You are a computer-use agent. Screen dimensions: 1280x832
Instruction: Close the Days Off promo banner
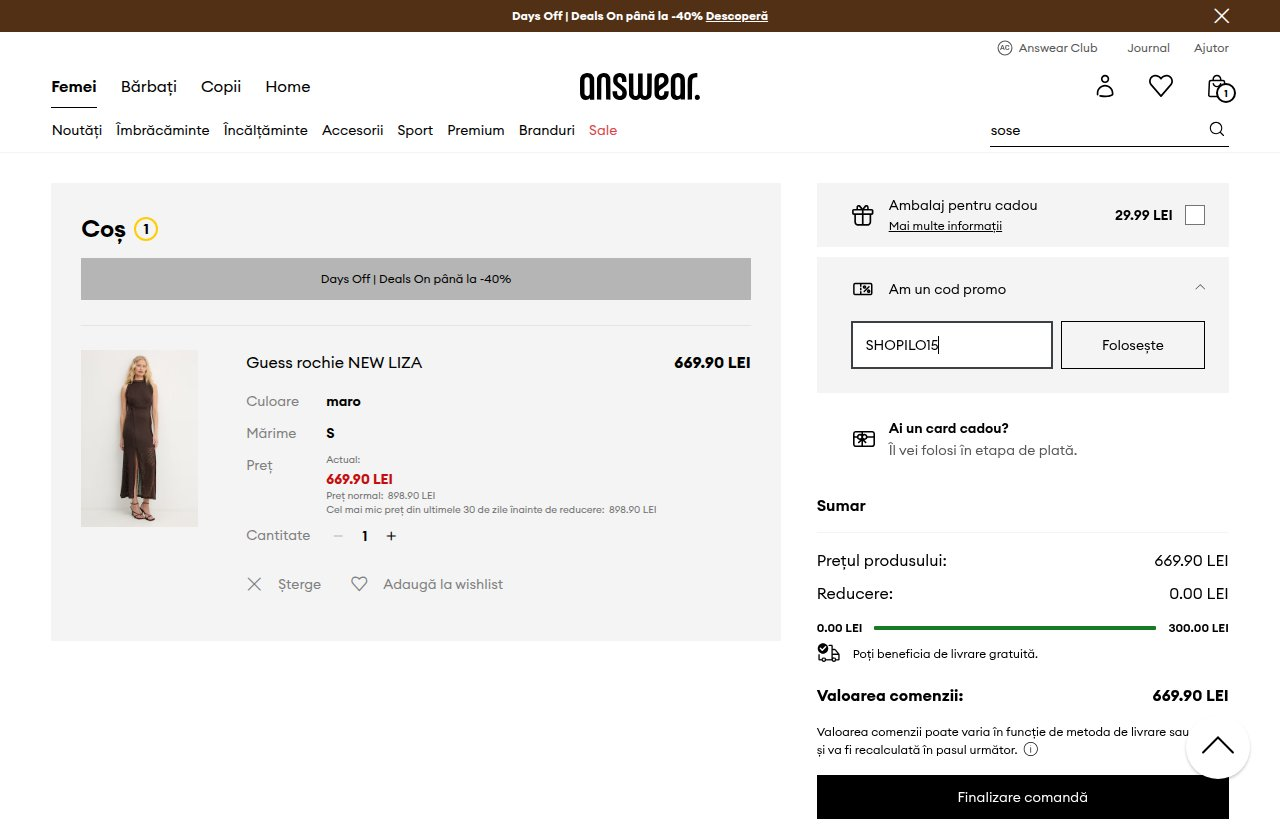(1221, 16)
